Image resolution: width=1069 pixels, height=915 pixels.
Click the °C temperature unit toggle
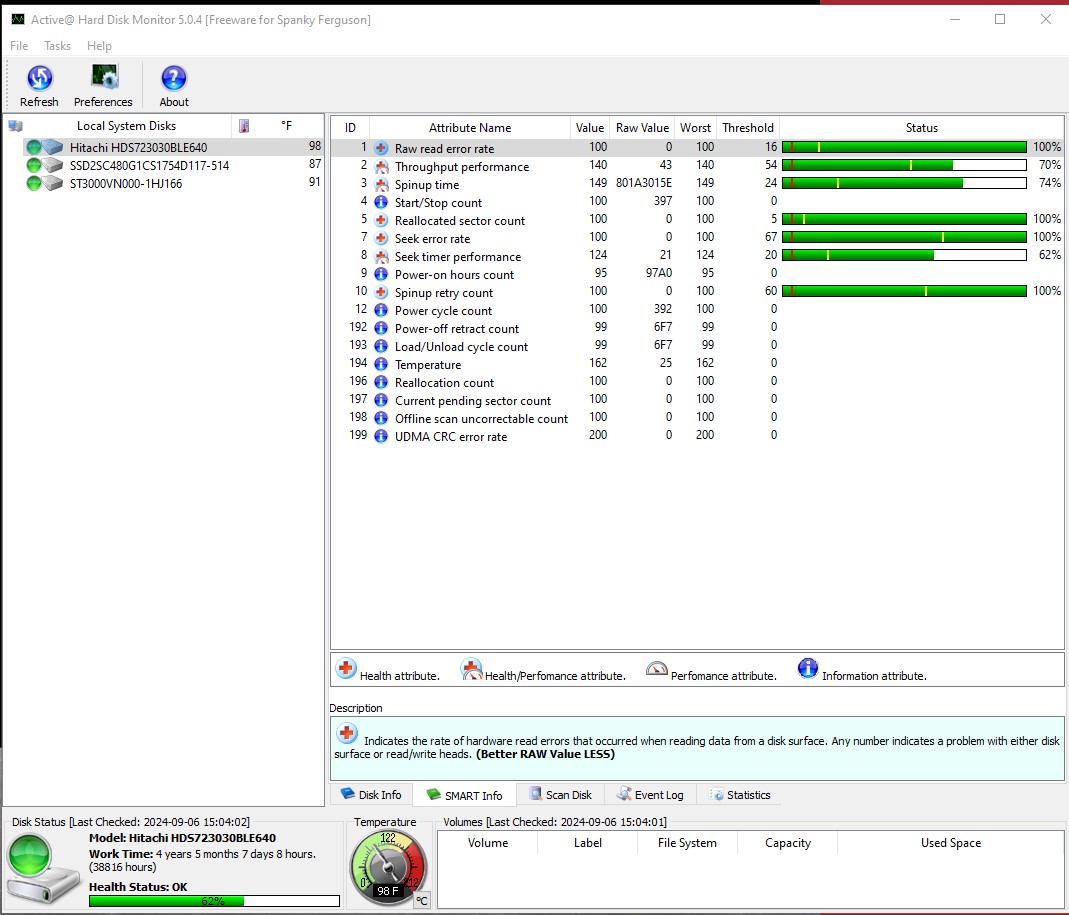pyautogui.click(x=422, y=900)
